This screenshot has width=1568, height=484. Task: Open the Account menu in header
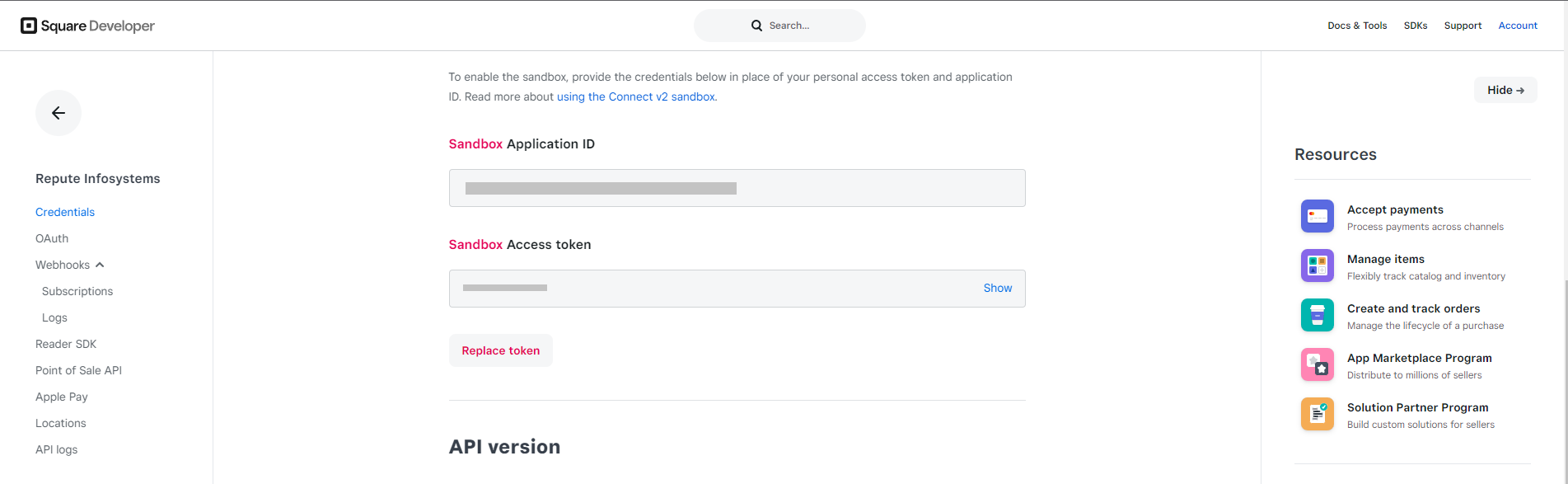coord(1518,26)
